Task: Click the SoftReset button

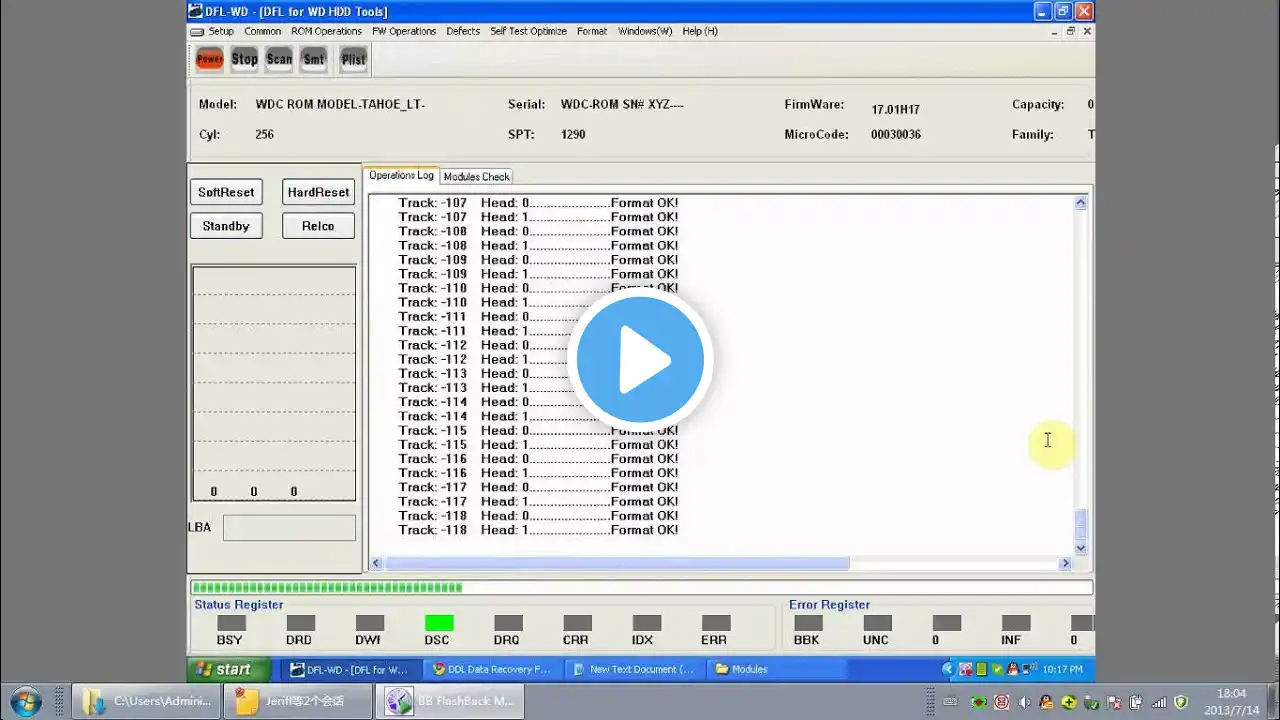Action: (x=226, y=192)
